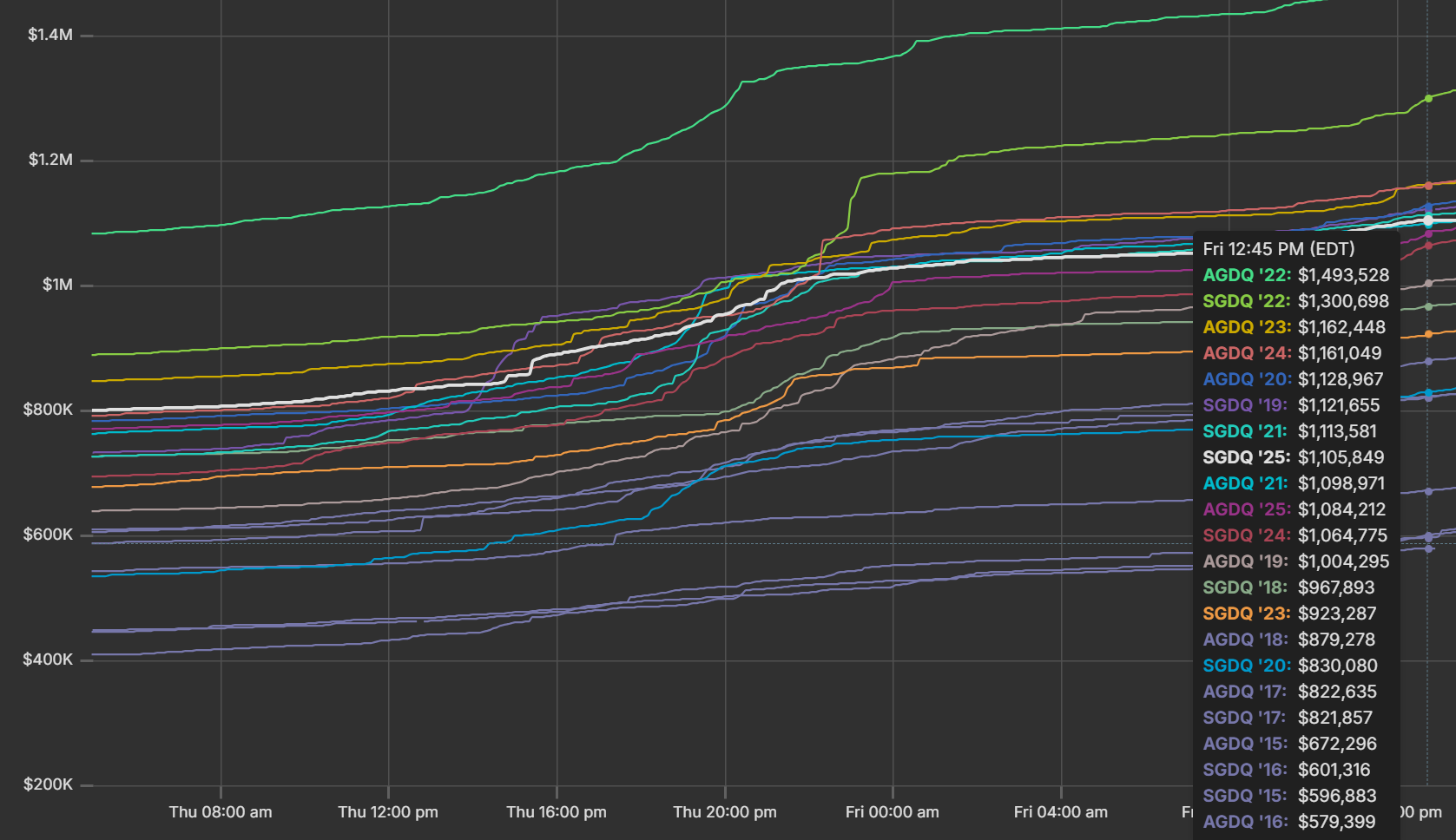Click the tooltip header Fri 12:45 PM (EDT)

pyautogui.click(x=1279, y=249)
